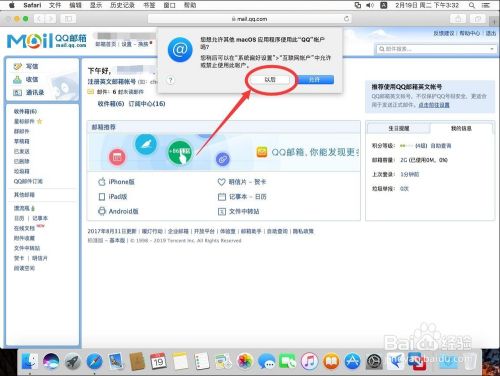Screen dimensions: 500x376
Task: Click the Android robot icon beside Android版
Action: (102, 211)
